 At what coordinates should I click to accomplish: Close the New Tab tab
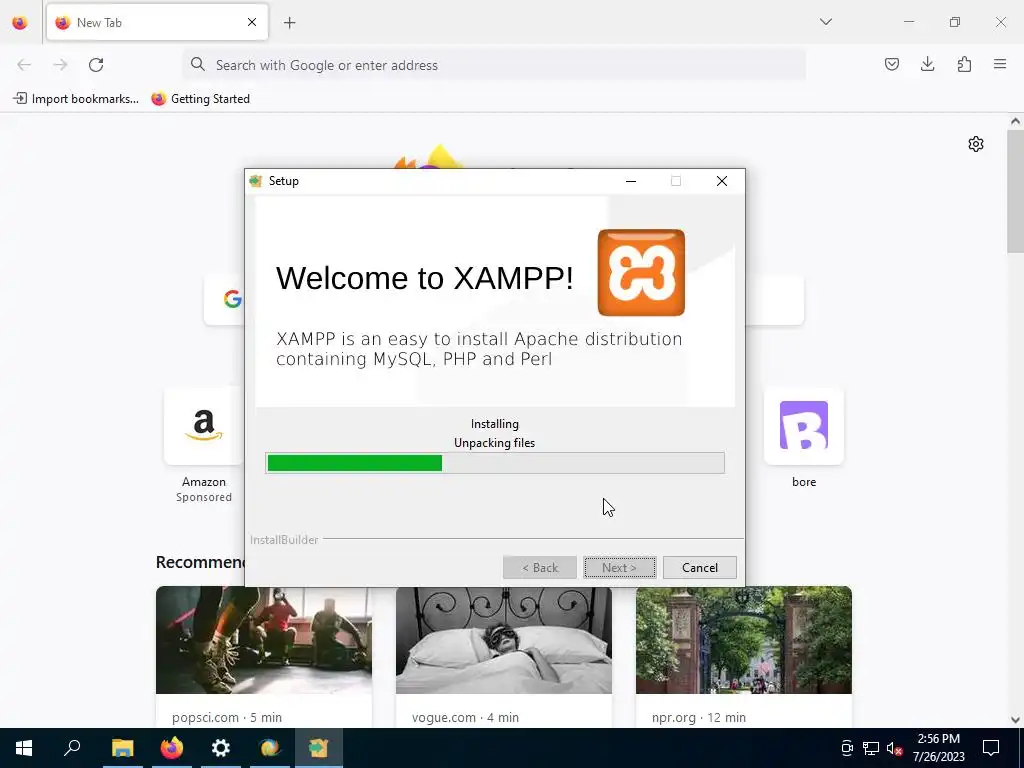(252, 22)
